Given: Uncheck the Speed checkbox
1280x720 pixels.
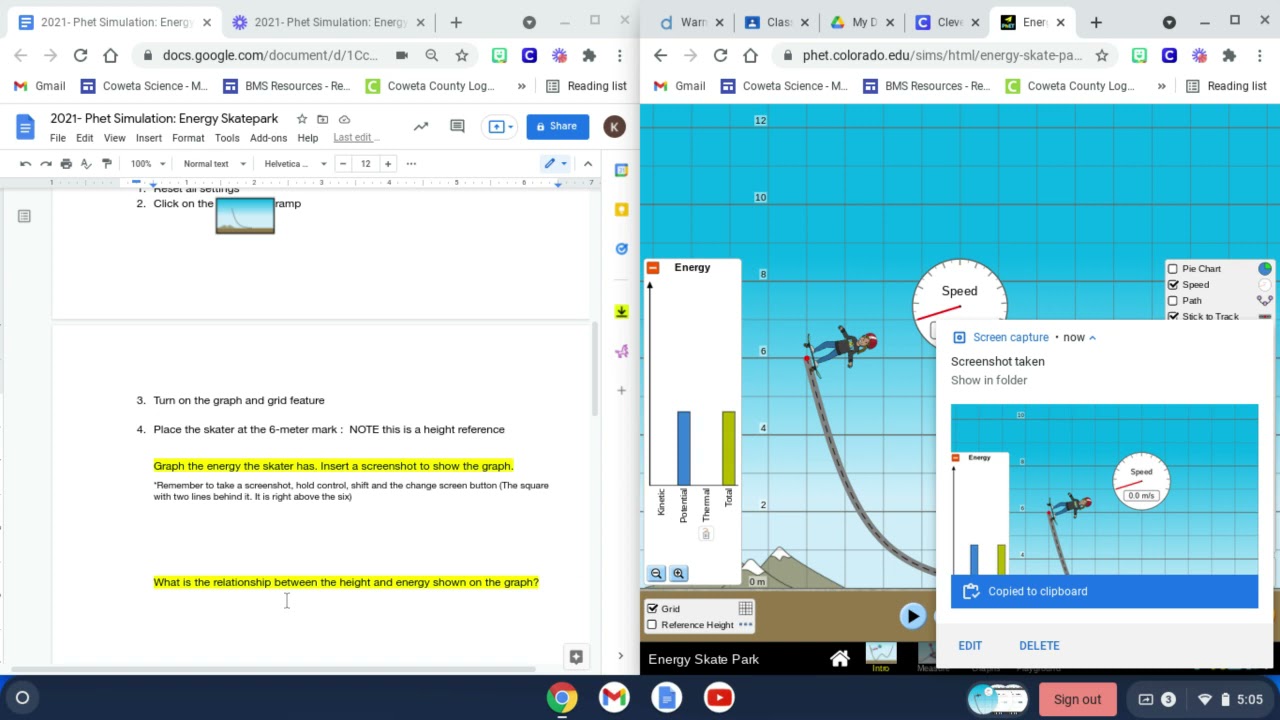Looking at the screenshot, I should [x=1173, y=285].
